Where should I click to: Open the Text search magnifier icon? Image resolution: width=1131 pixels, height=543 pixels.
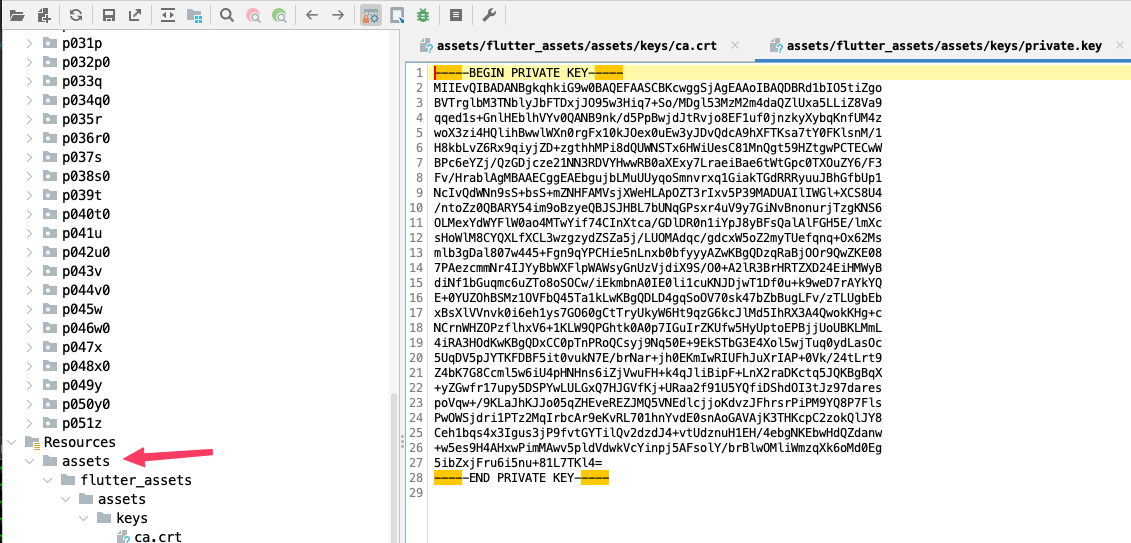tap(227, 15)
